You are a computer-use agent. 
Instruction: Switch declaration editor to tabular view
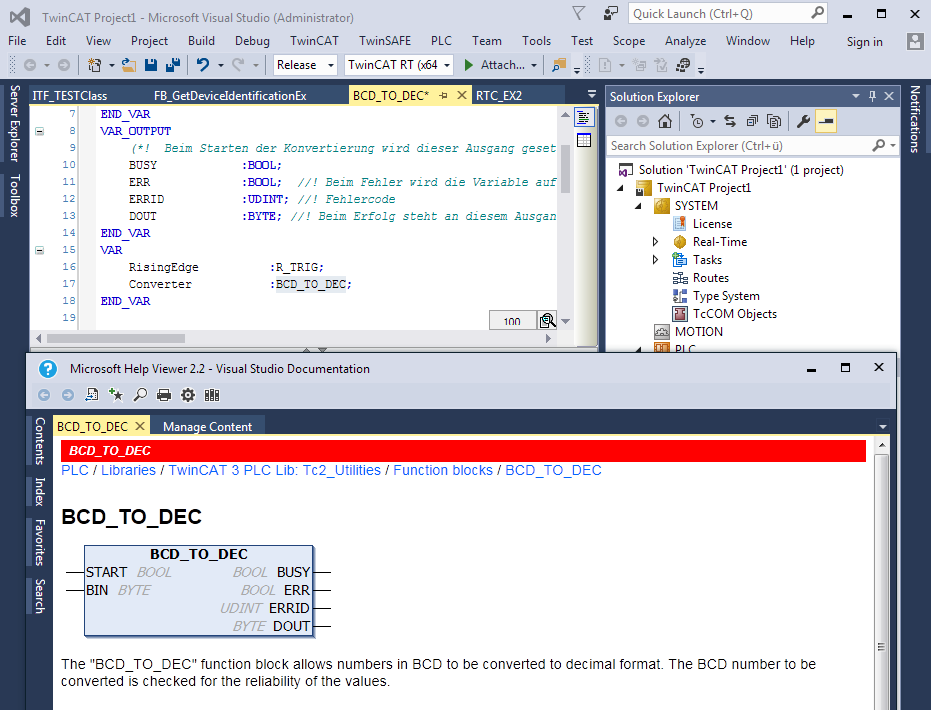pos(584,140)
